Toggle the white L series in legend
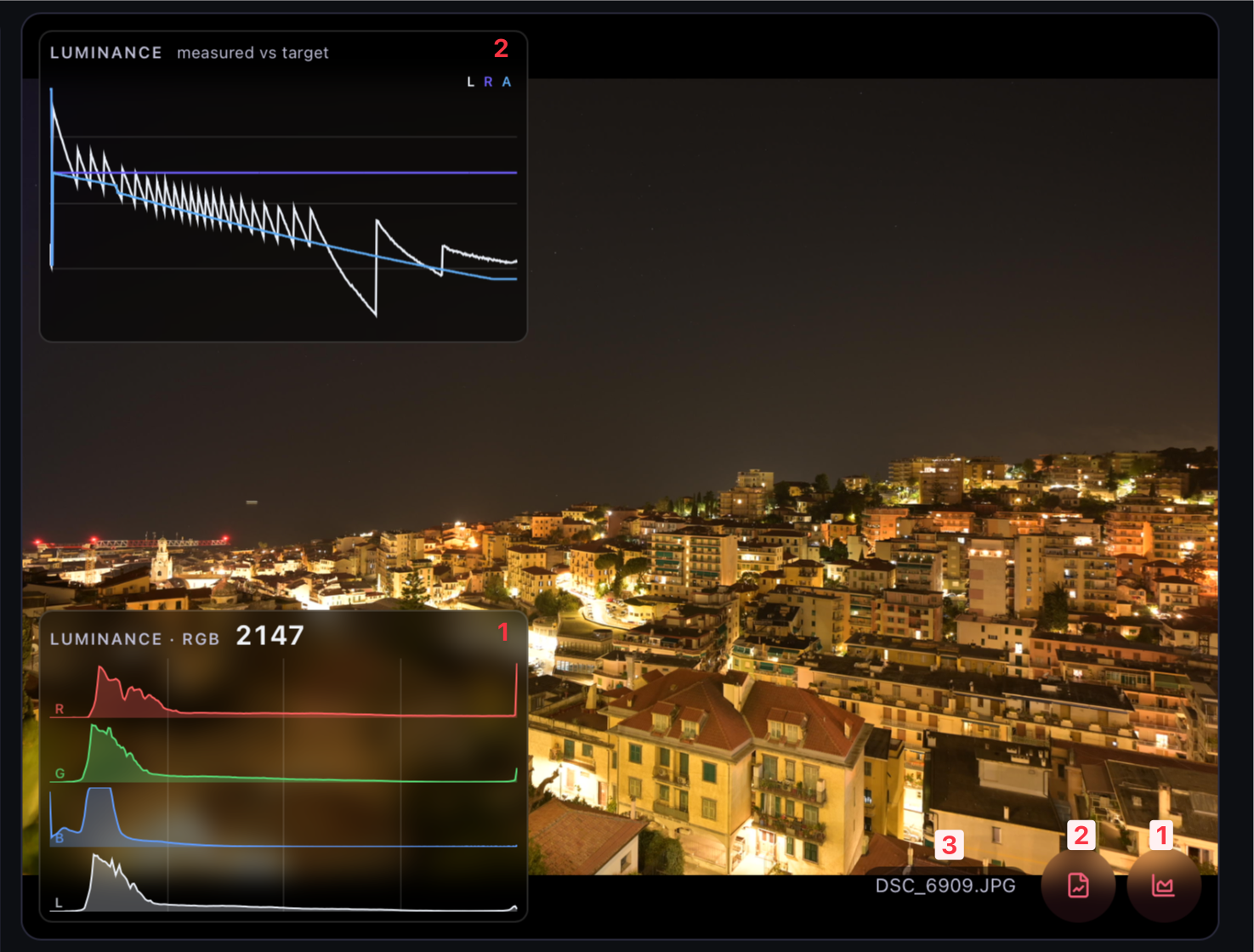Image resolution: width=1254 pixels, height=952 pixels. coord(470,82)
